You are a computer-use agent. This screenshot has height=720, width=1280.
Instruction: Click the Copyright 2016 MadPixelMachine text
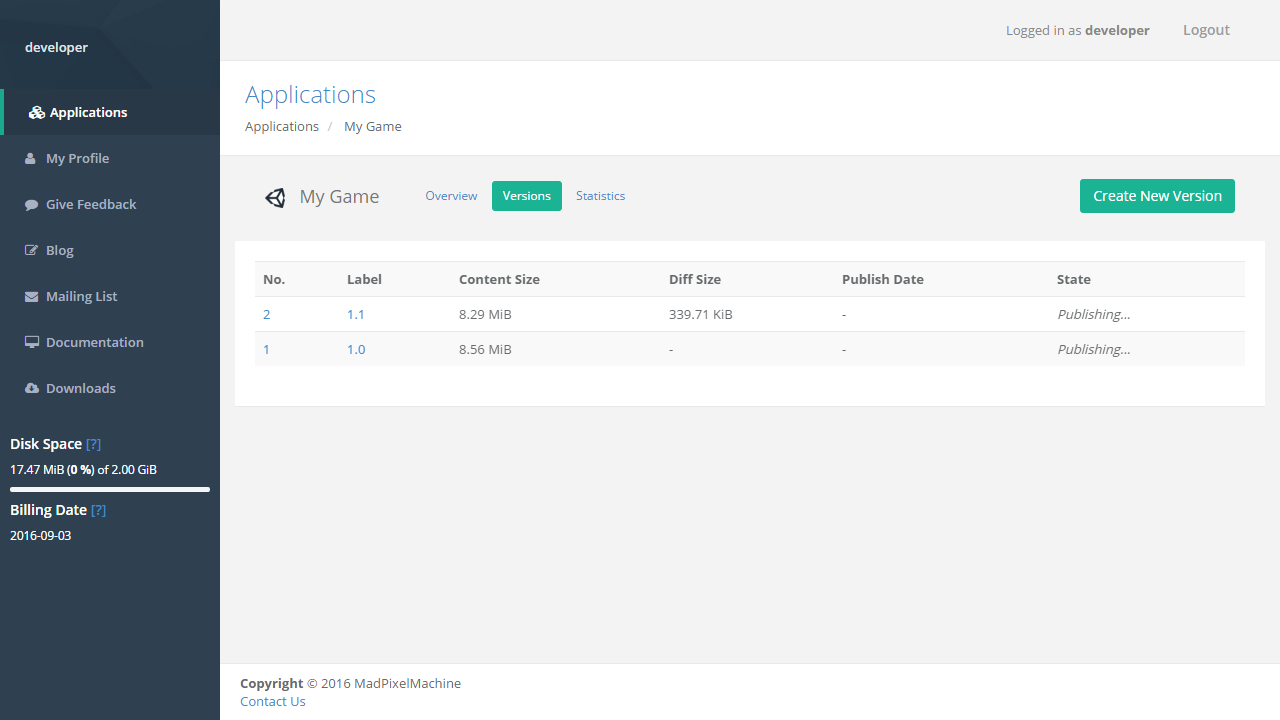(350, 683)
